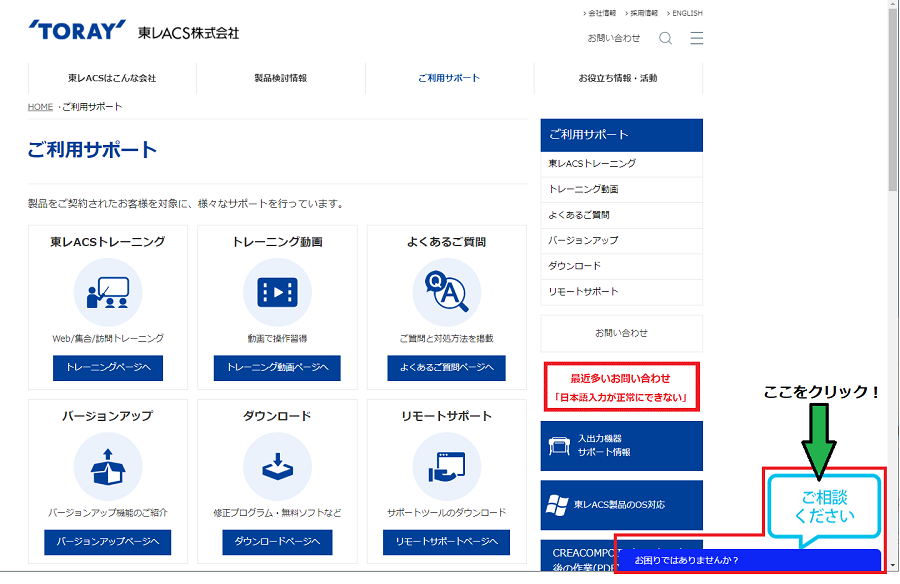The height and width of the screenshot is (584, 900).
Task: Click the よくあるご質問 Q&A icon
Action: [x=447, y=292]
